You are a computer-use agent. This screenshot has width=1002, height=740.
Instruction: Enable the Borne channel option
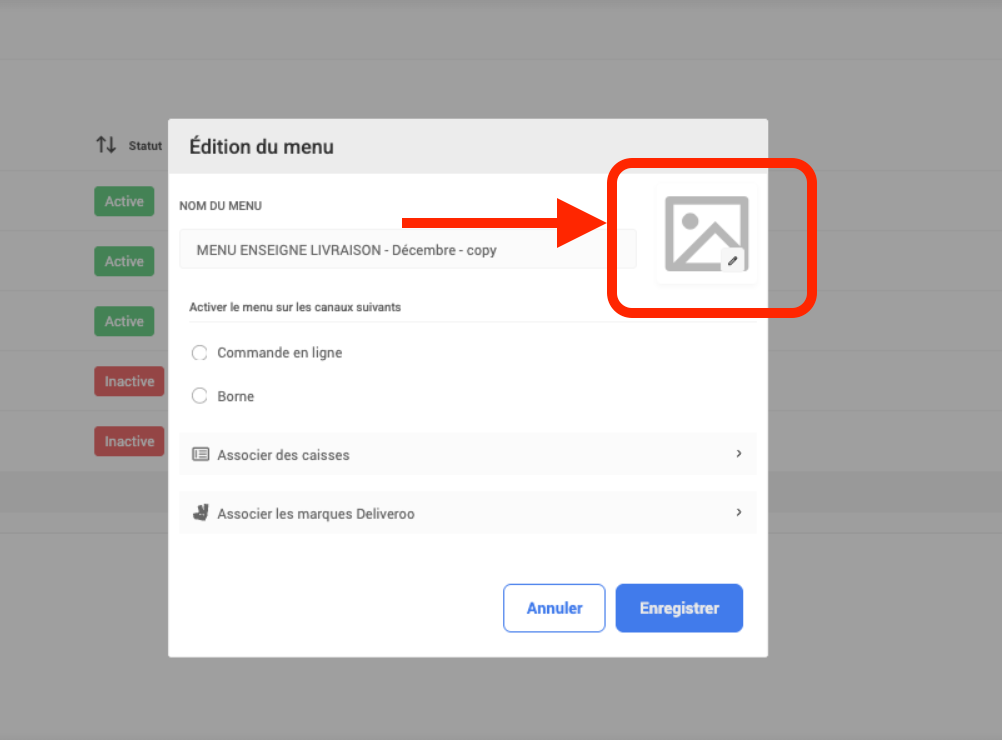pyautogui.click(x=199, y=397)
